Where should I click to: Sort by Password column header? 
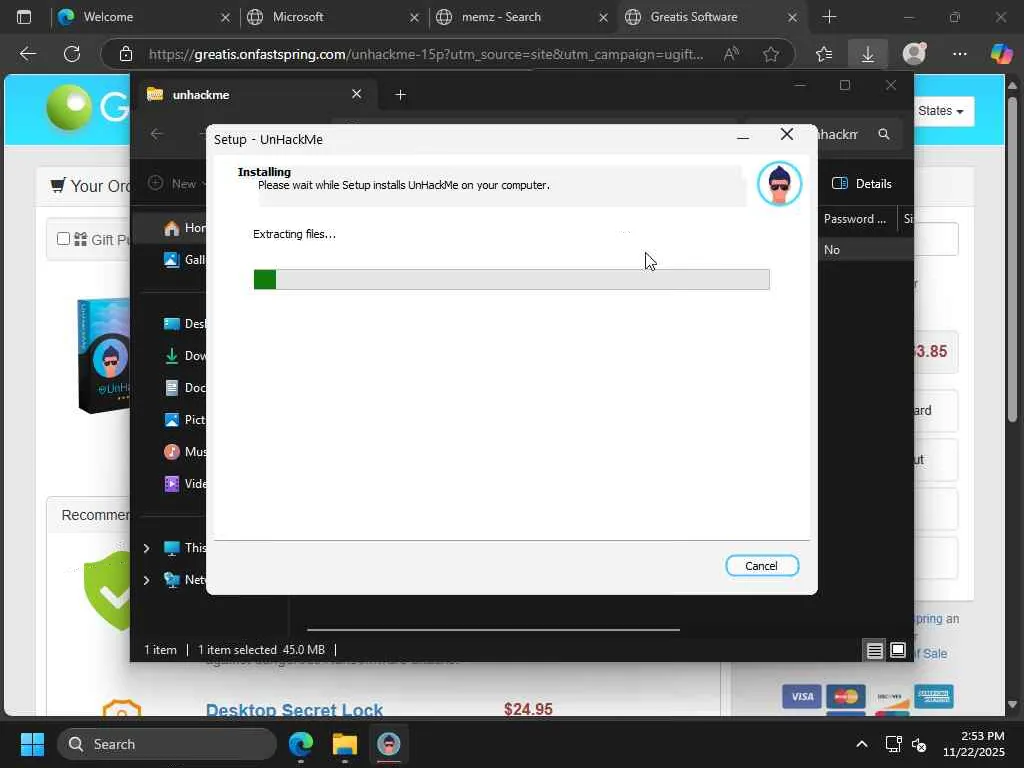click(x=856, y=219)
